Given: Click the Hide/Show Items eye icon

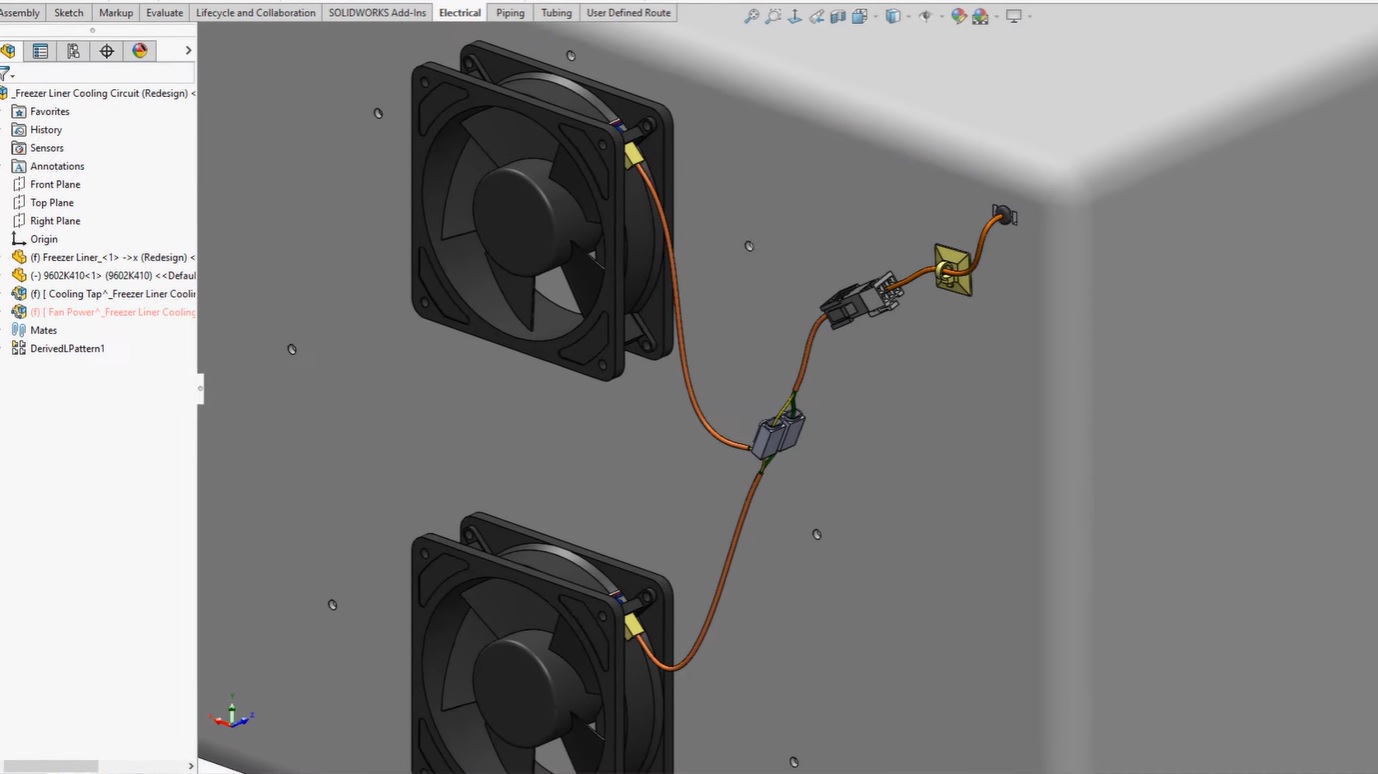Looking at the screenshot, I should pos(925,16).
